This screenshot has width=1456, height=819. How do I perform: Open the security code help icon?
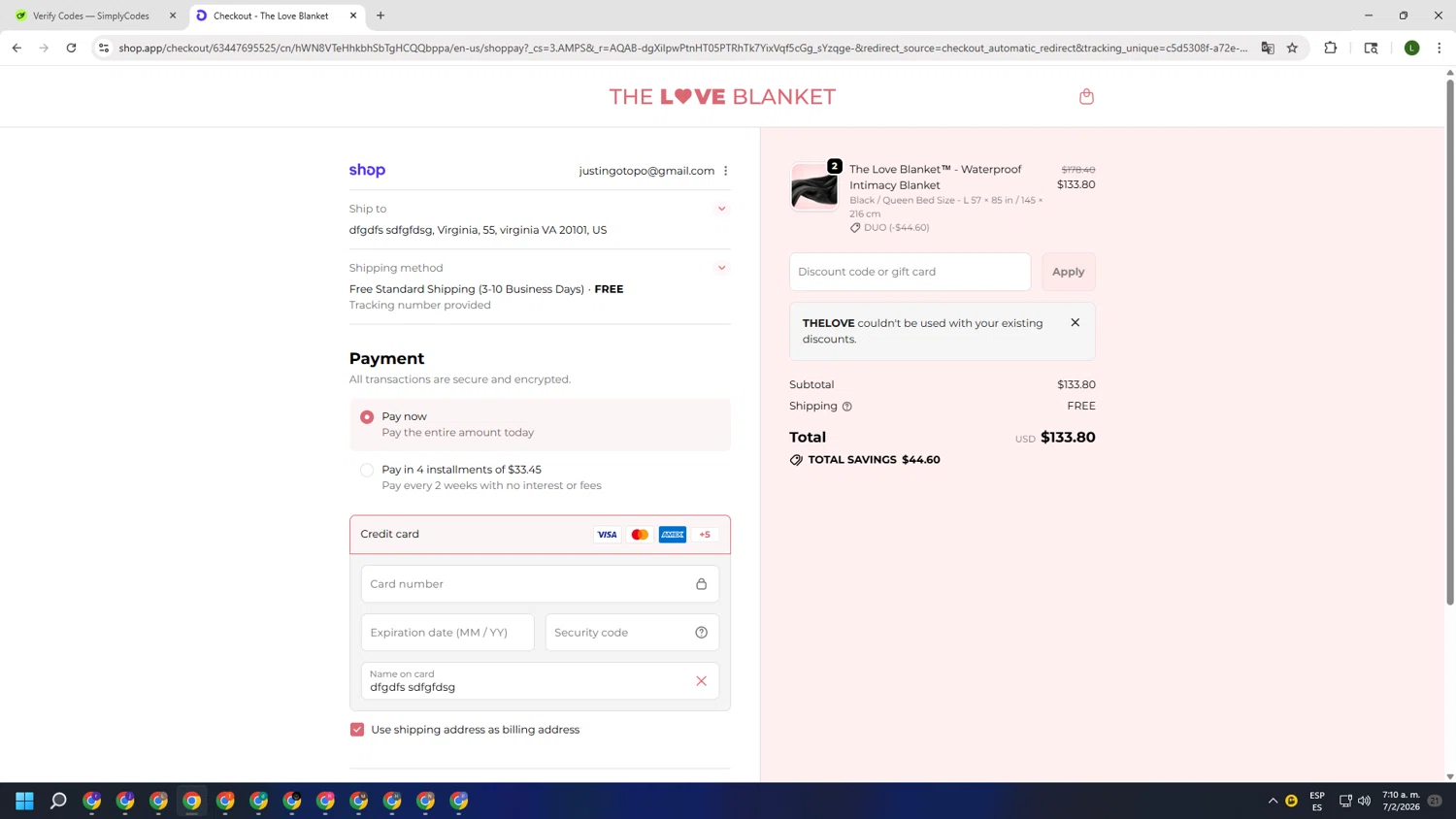701,633
